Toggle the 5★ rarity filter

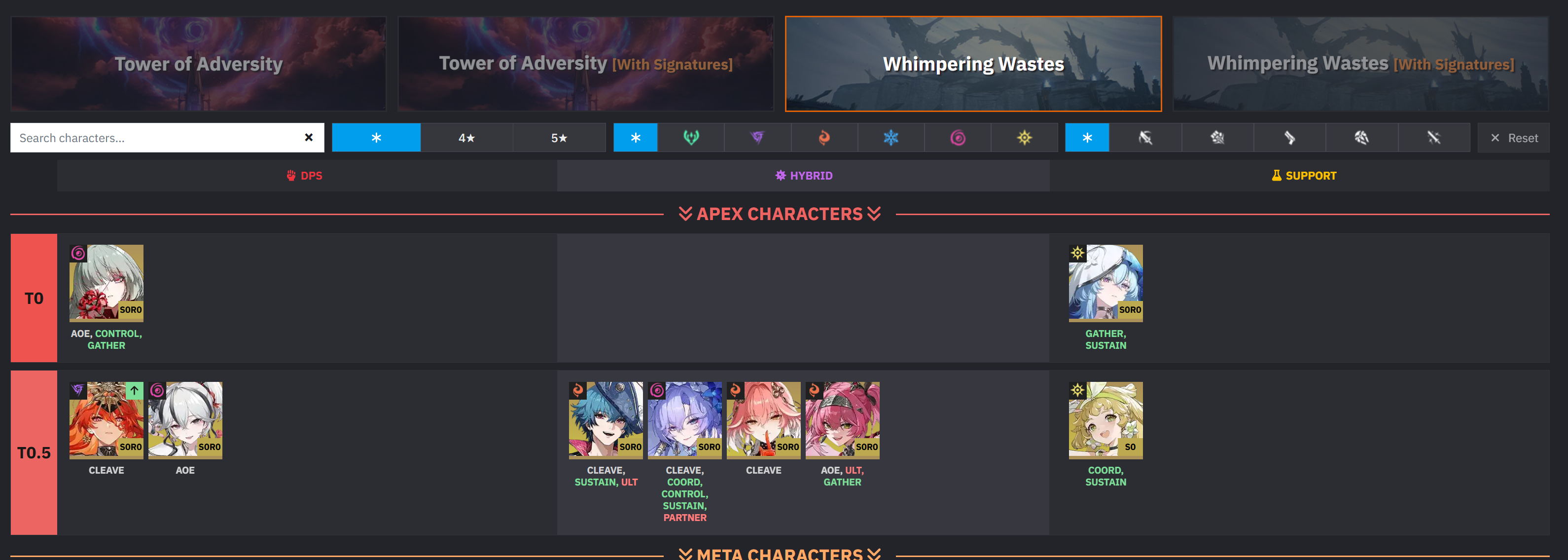click(x=559, y=138)
